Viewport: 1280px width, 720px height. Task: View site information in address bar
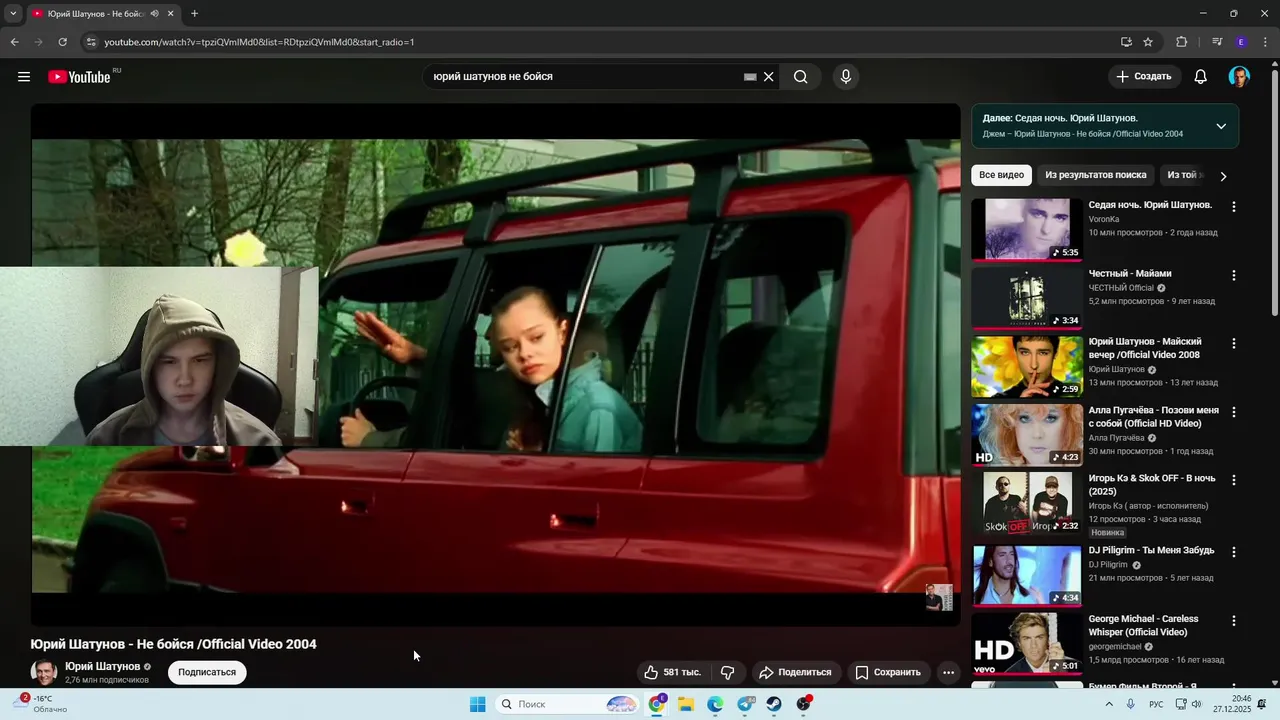91,42
